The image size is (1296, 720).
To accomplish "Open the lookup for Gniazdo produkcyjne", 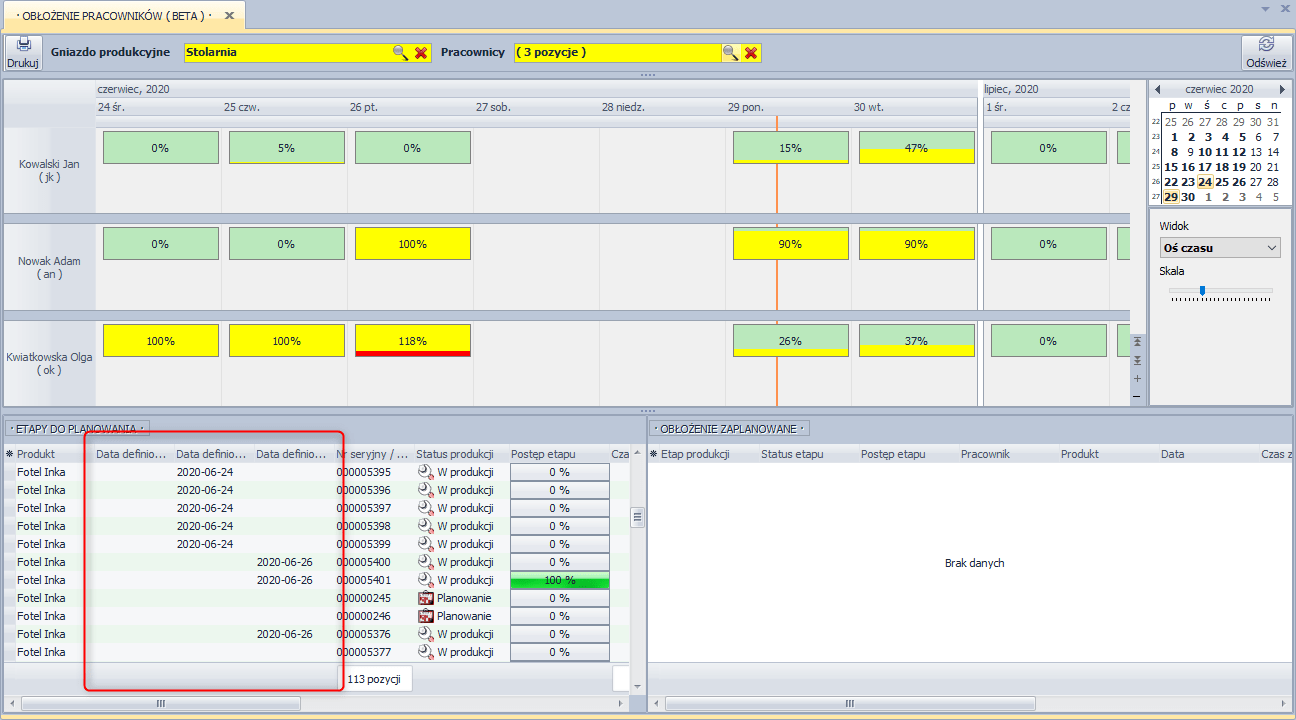I will point(400,52).
